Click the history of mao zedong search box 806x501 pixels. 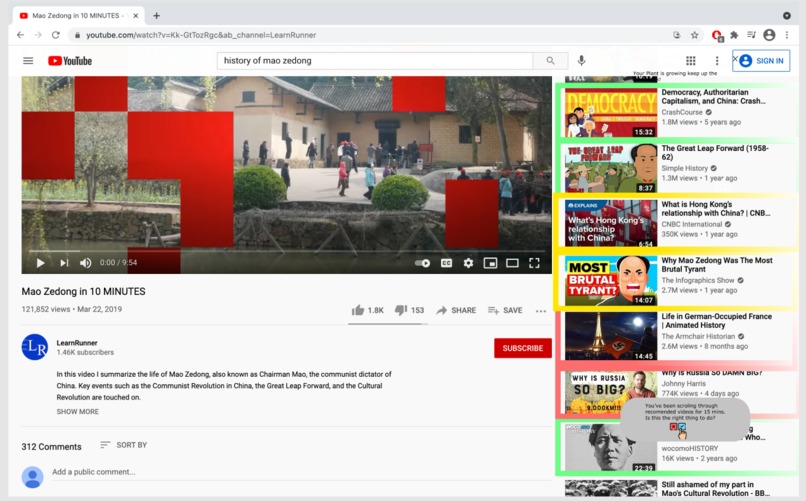click(375, 61)
